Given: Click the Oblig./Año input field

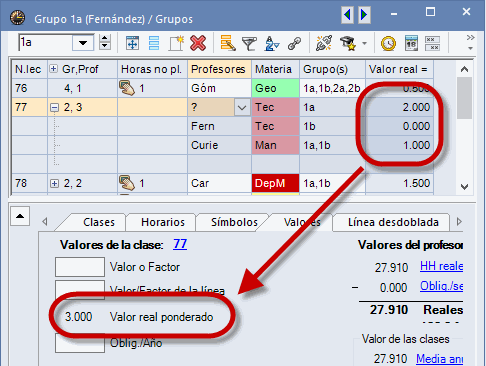Looking at the screenshot, I should pos(80,343).
